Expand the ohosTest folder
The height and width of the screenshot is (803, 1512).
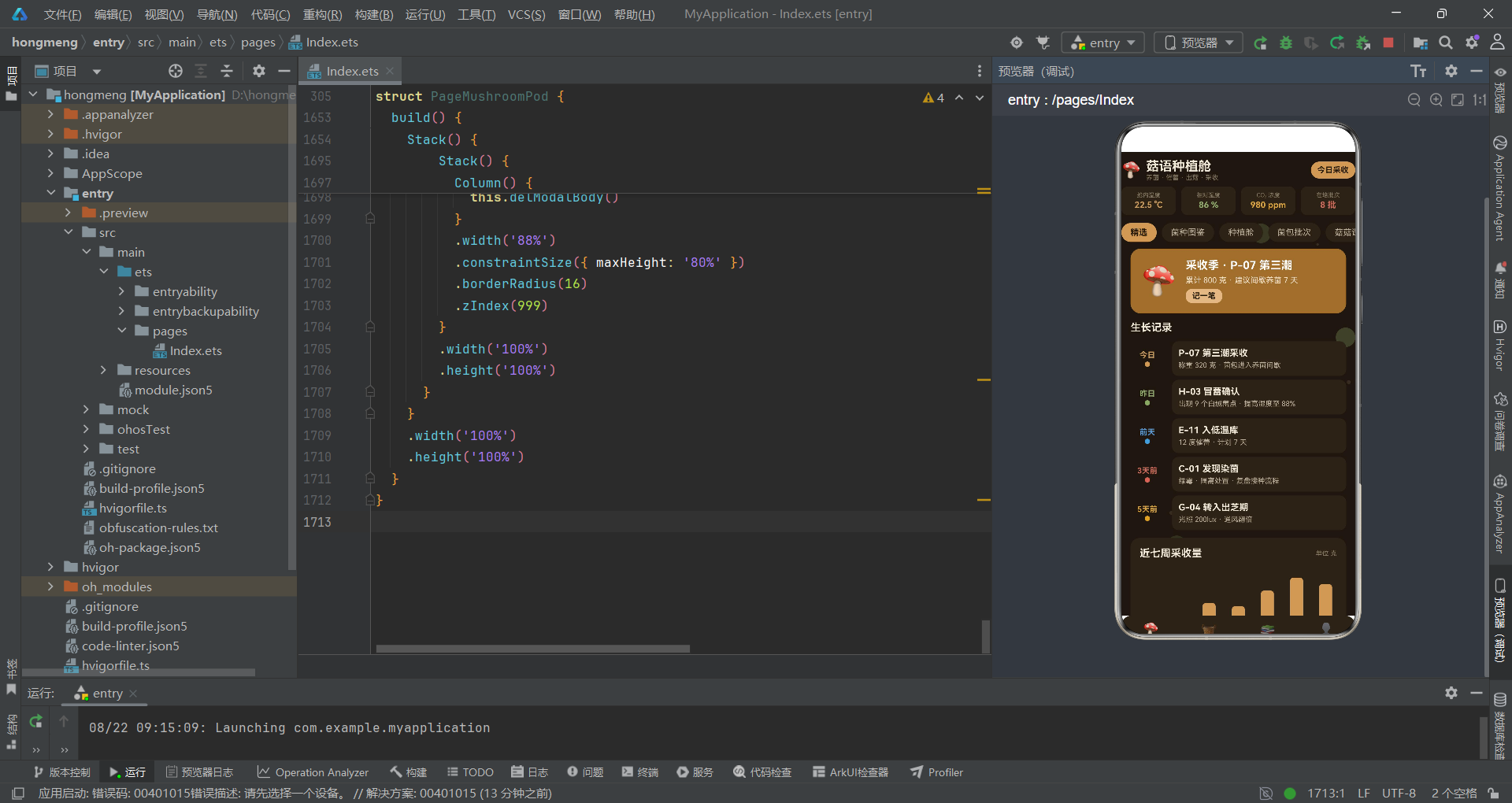(86, 429)
